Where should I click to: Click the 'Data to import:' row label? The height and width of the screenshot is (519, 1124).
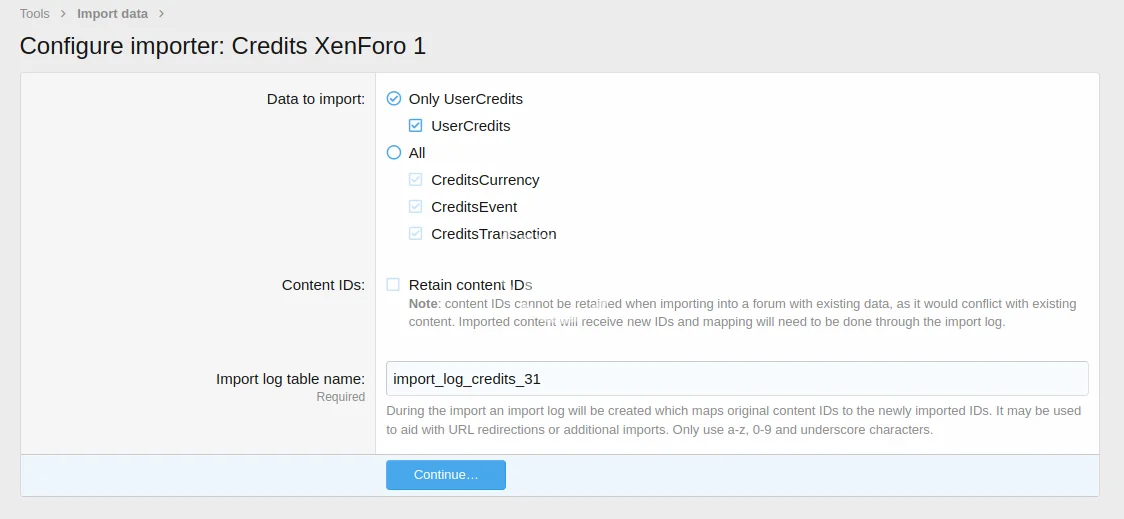(315, 99)
